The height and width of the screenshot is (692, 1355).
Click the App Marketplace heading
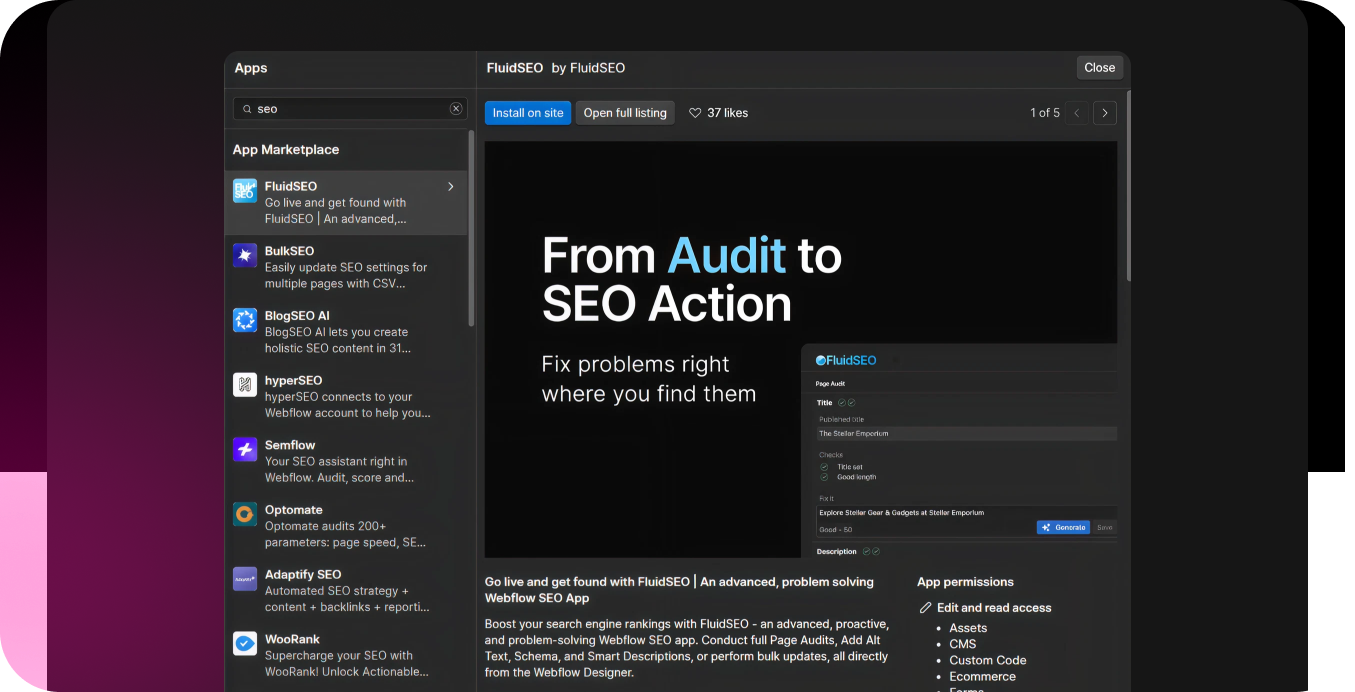(286, 150)
